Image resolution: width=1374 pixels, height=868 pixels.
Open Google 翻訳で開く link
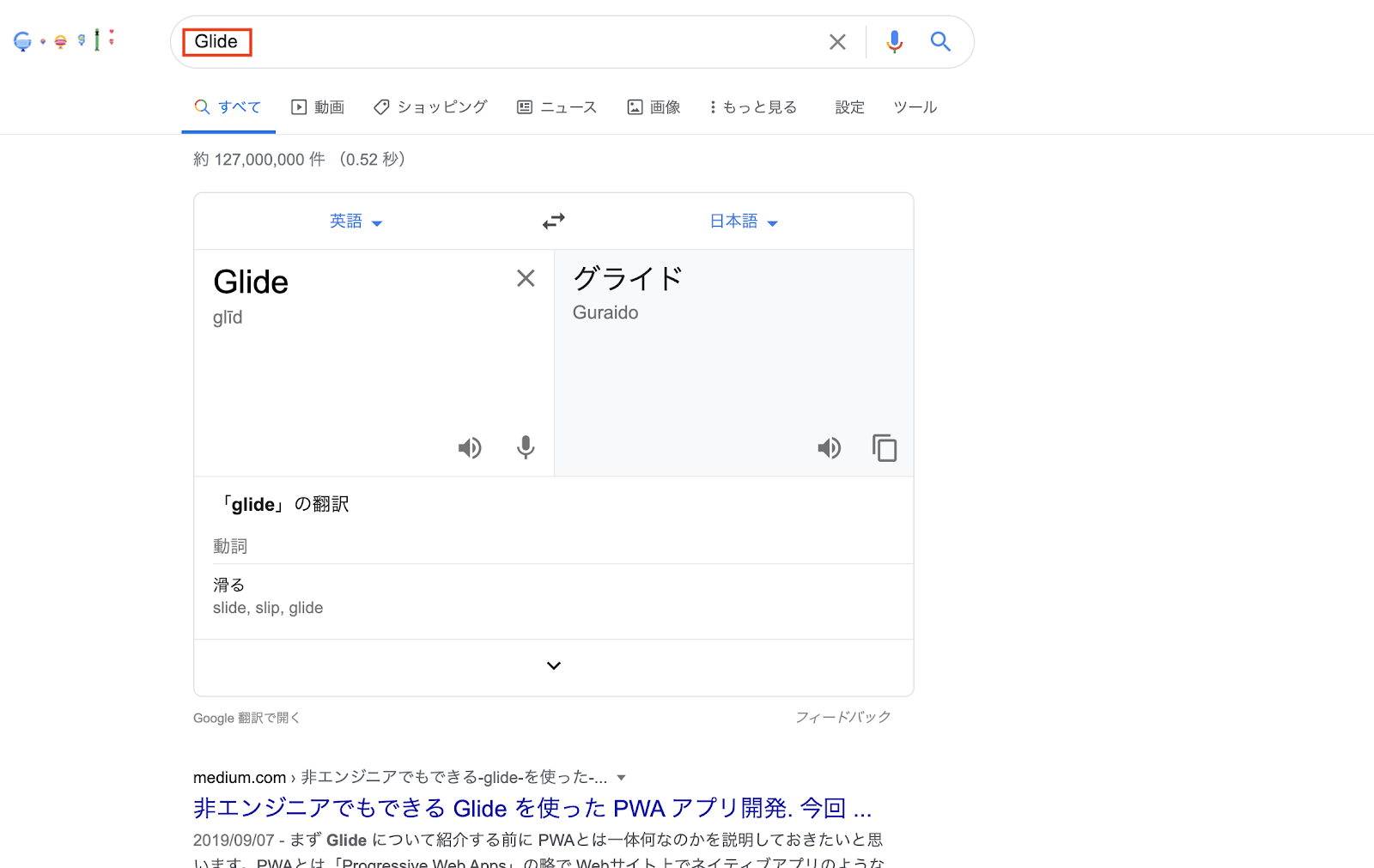click(246, 718)
